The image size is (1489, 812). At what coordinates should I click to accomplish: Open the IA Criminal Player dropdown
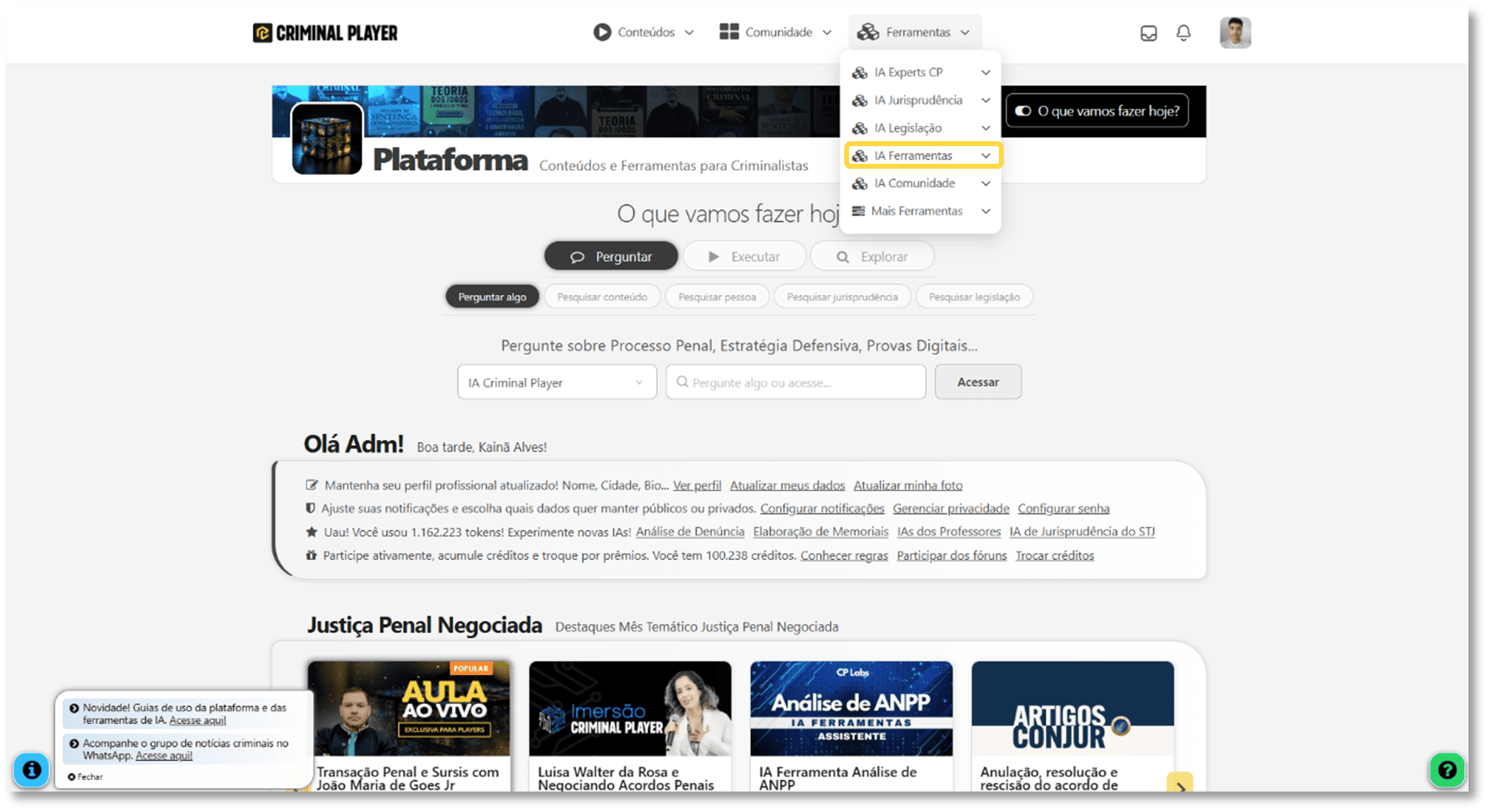pos(557,382)
